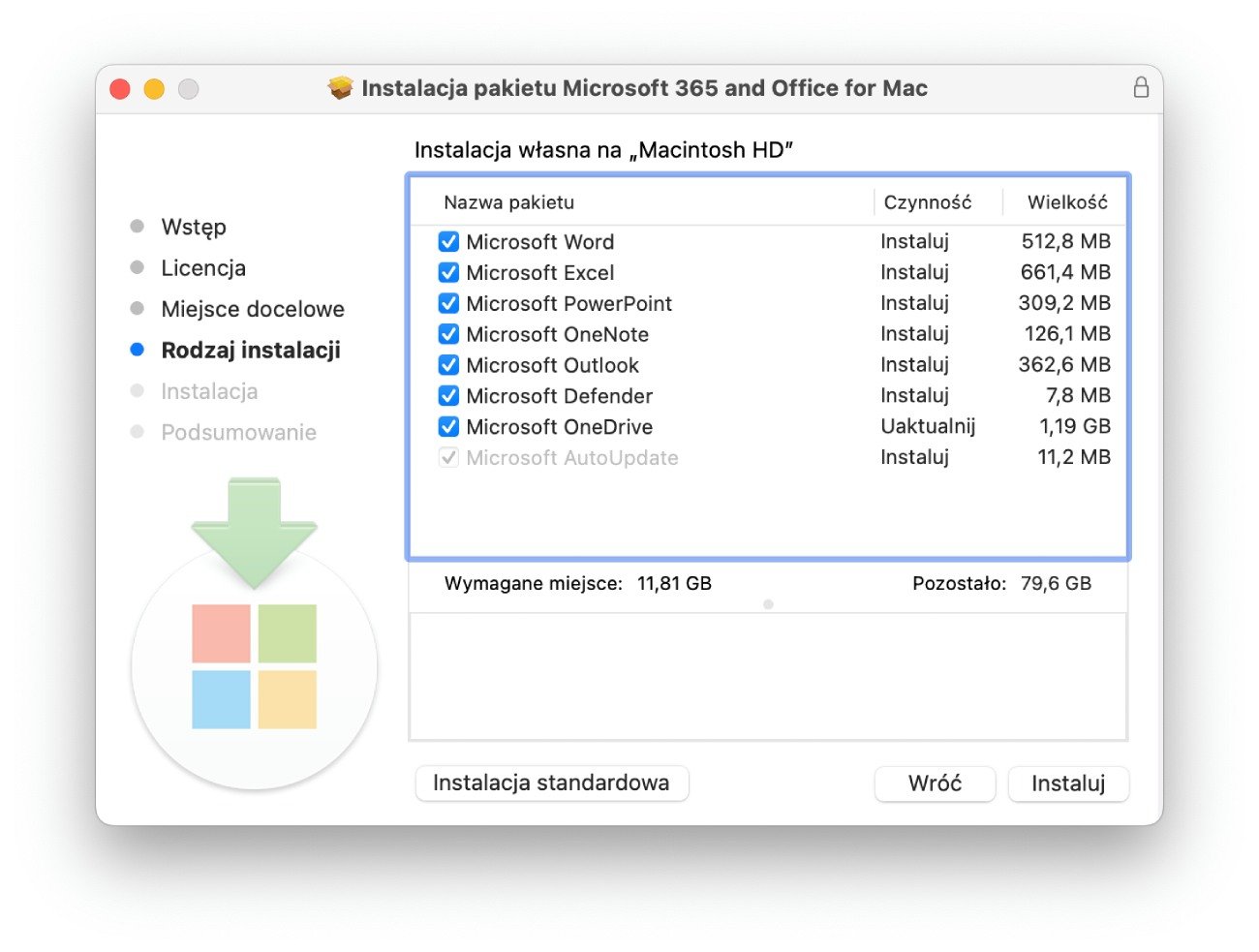Image resolution: width=1259 pixels, height=952 pixels.
Task: Click the required space value 11,81 GB
Action: coord(674,584)
